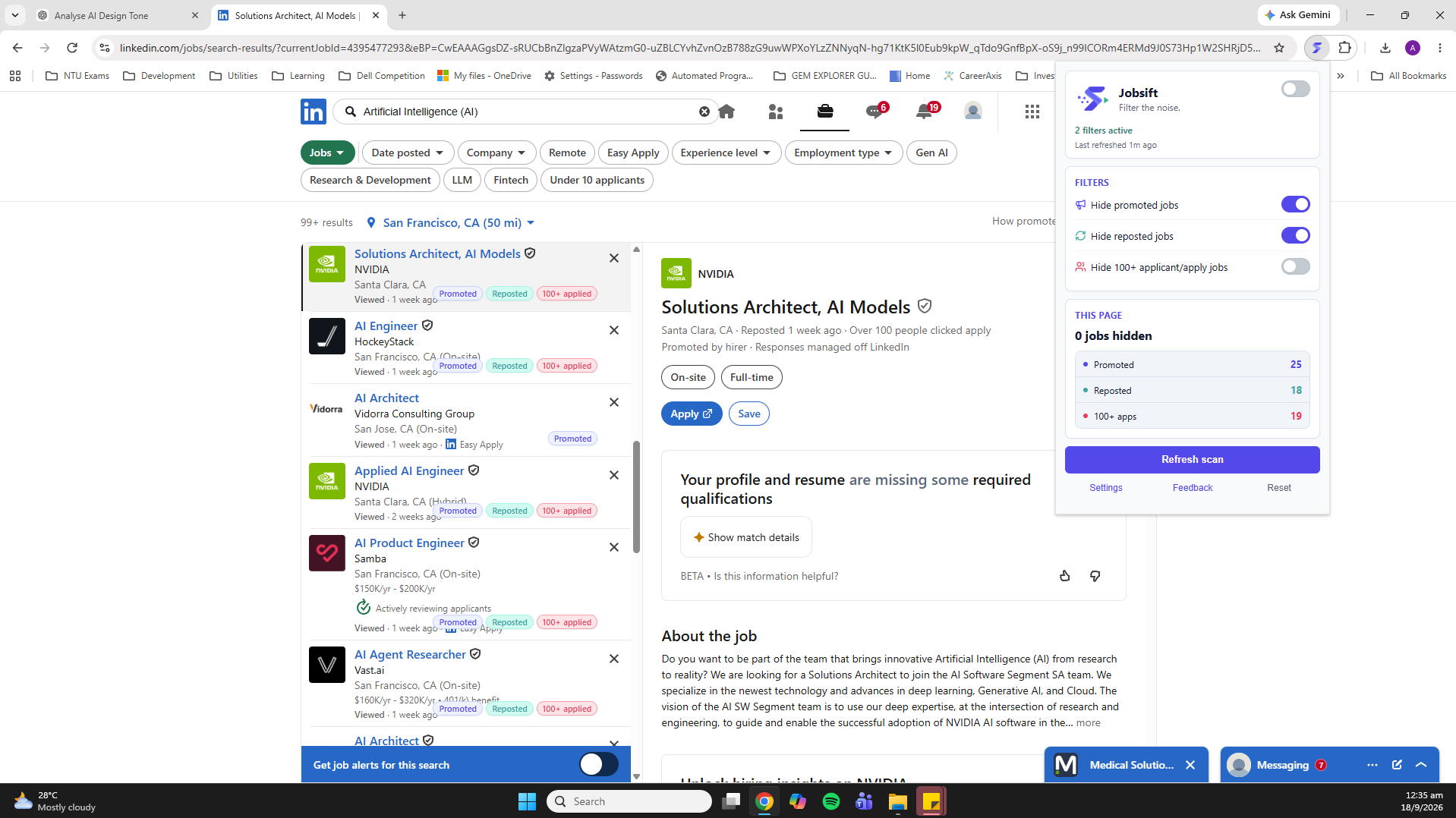Image resolution: width=1456 pixels, height=818 pixels.
Task: Open Company filter dropdown
Action: (496, 153)
